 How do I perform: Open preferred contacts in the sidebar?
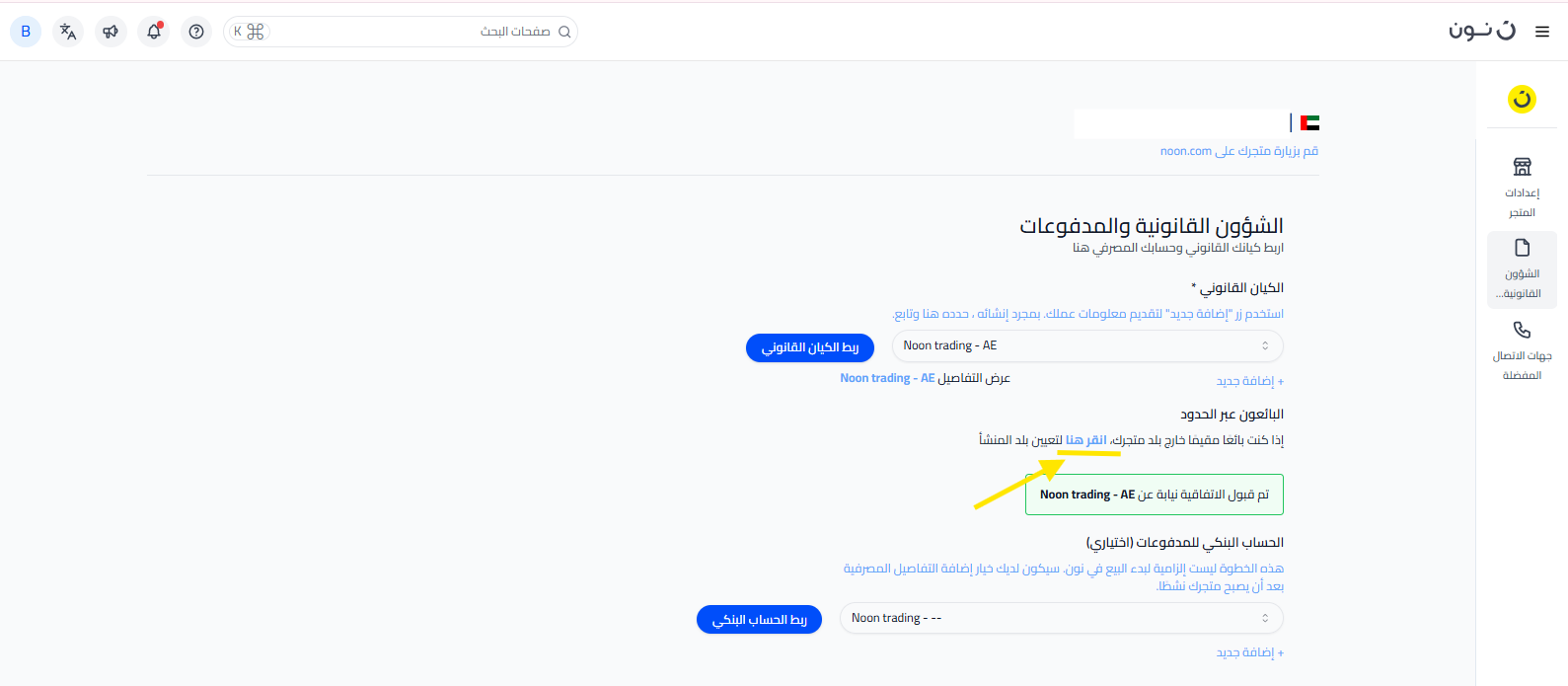pyautogui.click(x=1522, y=350)
